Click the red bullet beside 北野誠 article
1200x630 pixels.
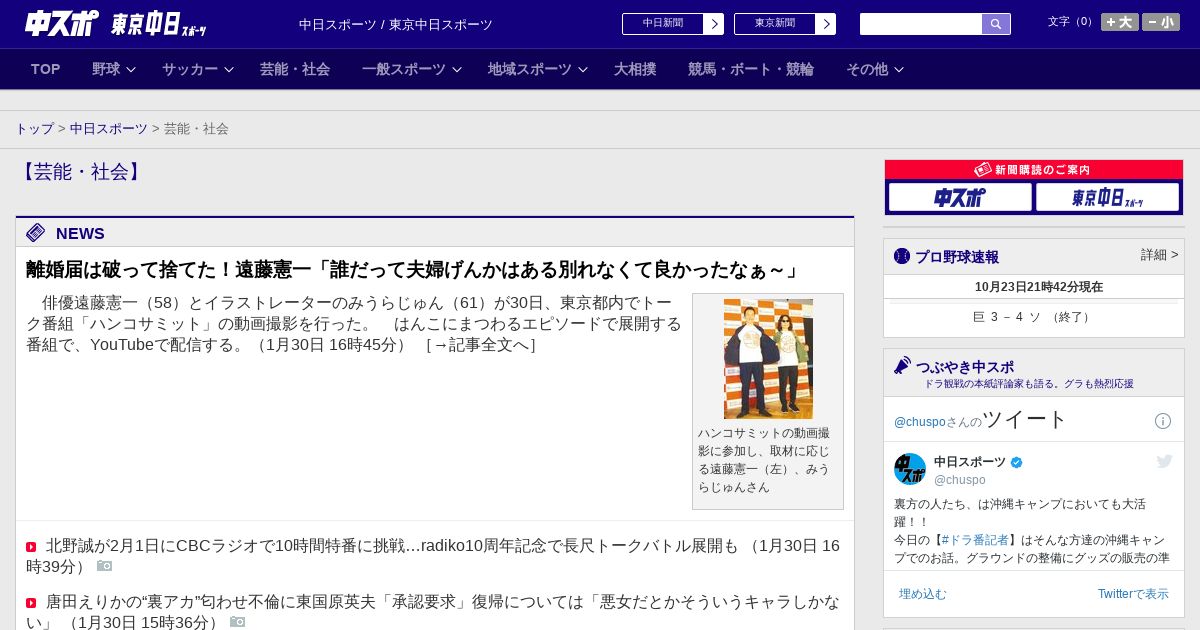[x=31, y=547]
